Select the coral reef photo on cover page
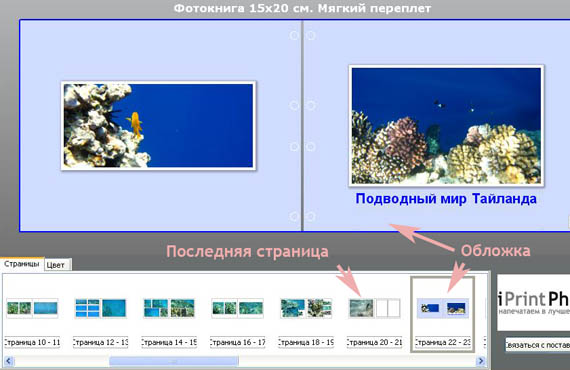Screen dimensions: 570x370 coord(446,126)
